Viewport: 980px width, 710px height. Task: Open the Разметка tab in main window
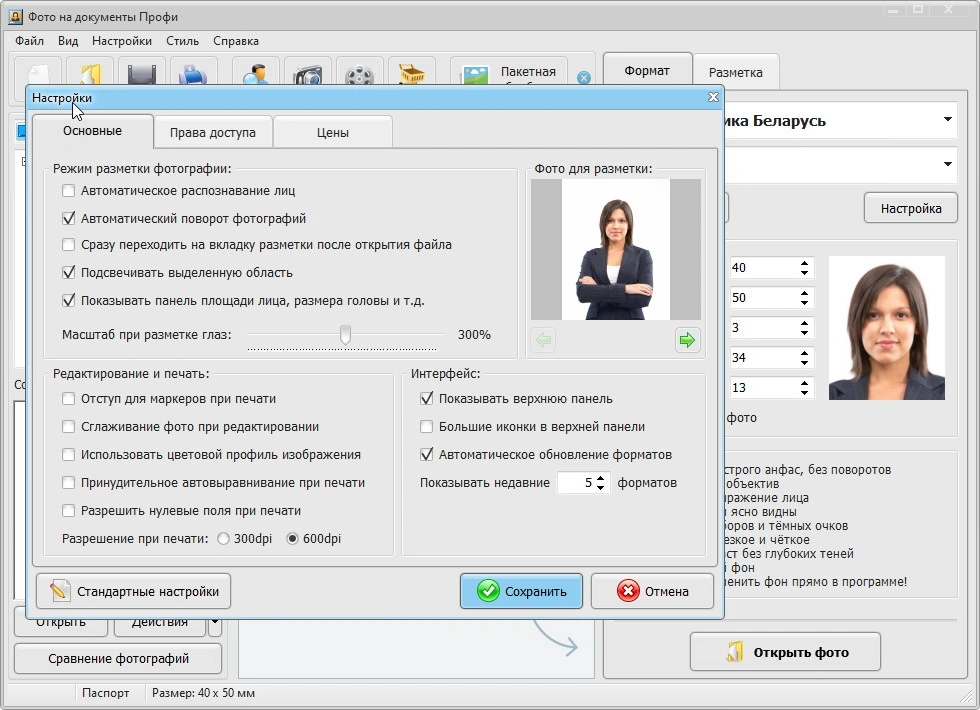736,72
